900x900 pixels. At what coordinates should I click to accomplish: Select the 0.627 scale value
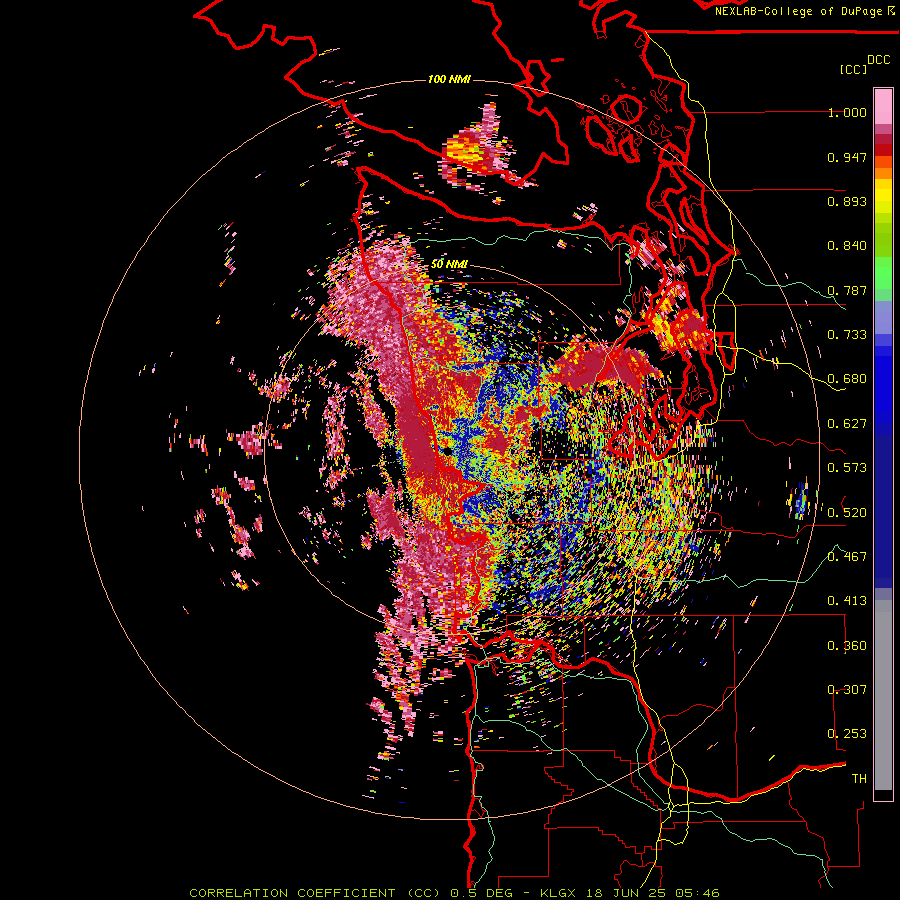pyautogui.click(x=847, y=424)
